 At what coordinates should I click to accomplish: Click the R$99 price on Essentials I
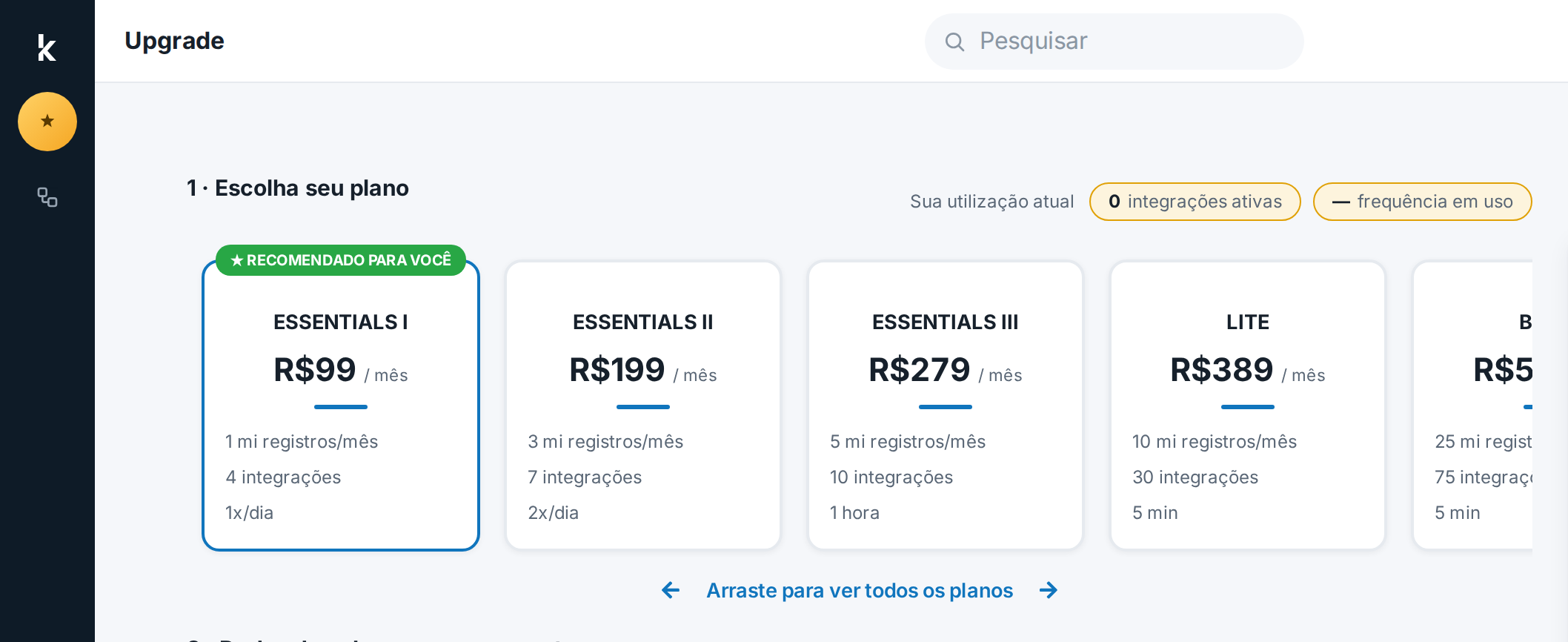tap(315, 369)
